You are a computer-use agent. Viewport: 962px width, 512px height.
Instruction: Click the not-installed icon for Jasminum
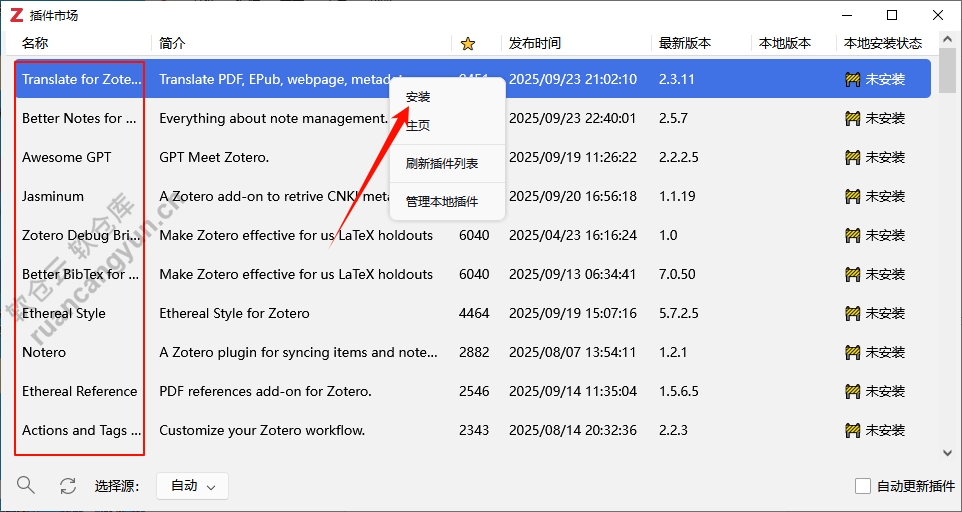[852, 197]
